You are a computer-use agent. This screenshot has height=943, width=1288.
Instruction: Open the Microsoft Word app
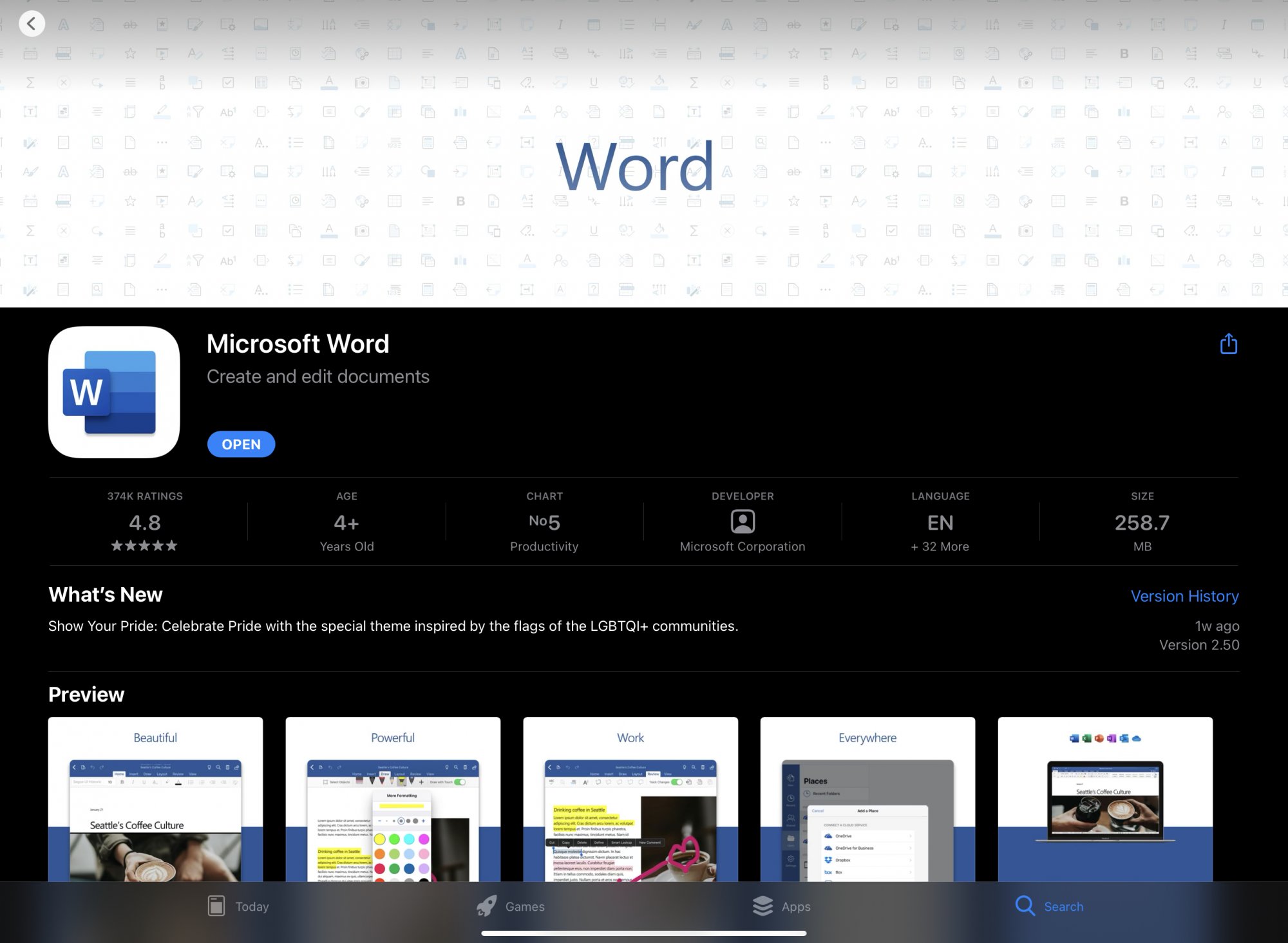pyautogui.click(x=241, y=444)
